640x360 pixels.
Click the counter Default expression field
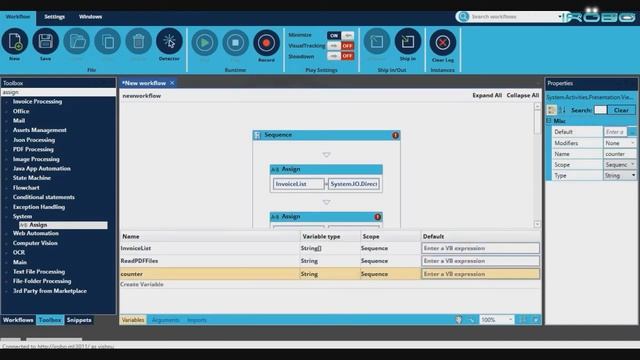point(480,274)
